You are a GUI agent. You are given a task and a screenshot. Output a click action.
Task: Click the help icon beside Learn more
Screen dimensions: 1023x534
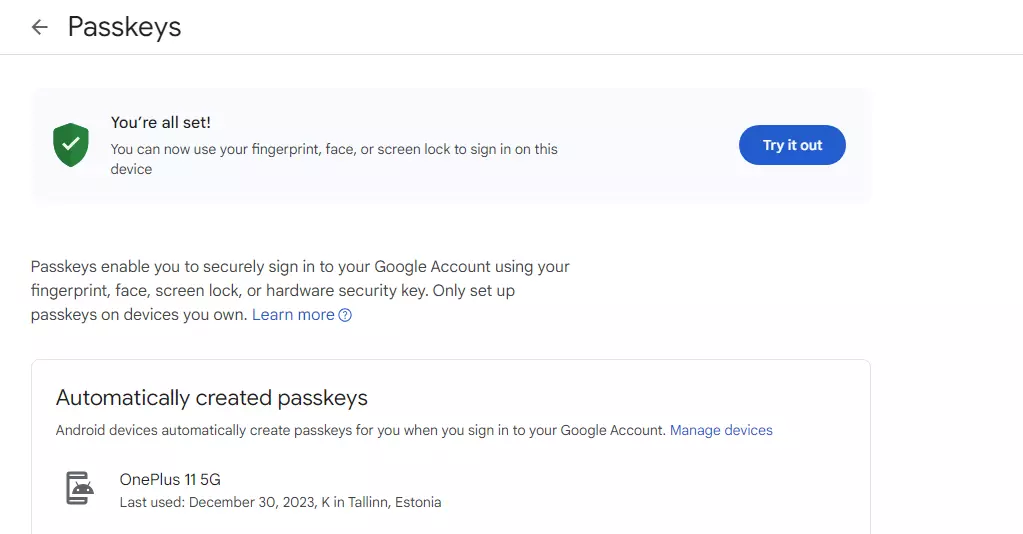pyautogui.click(x=345, y=315)
